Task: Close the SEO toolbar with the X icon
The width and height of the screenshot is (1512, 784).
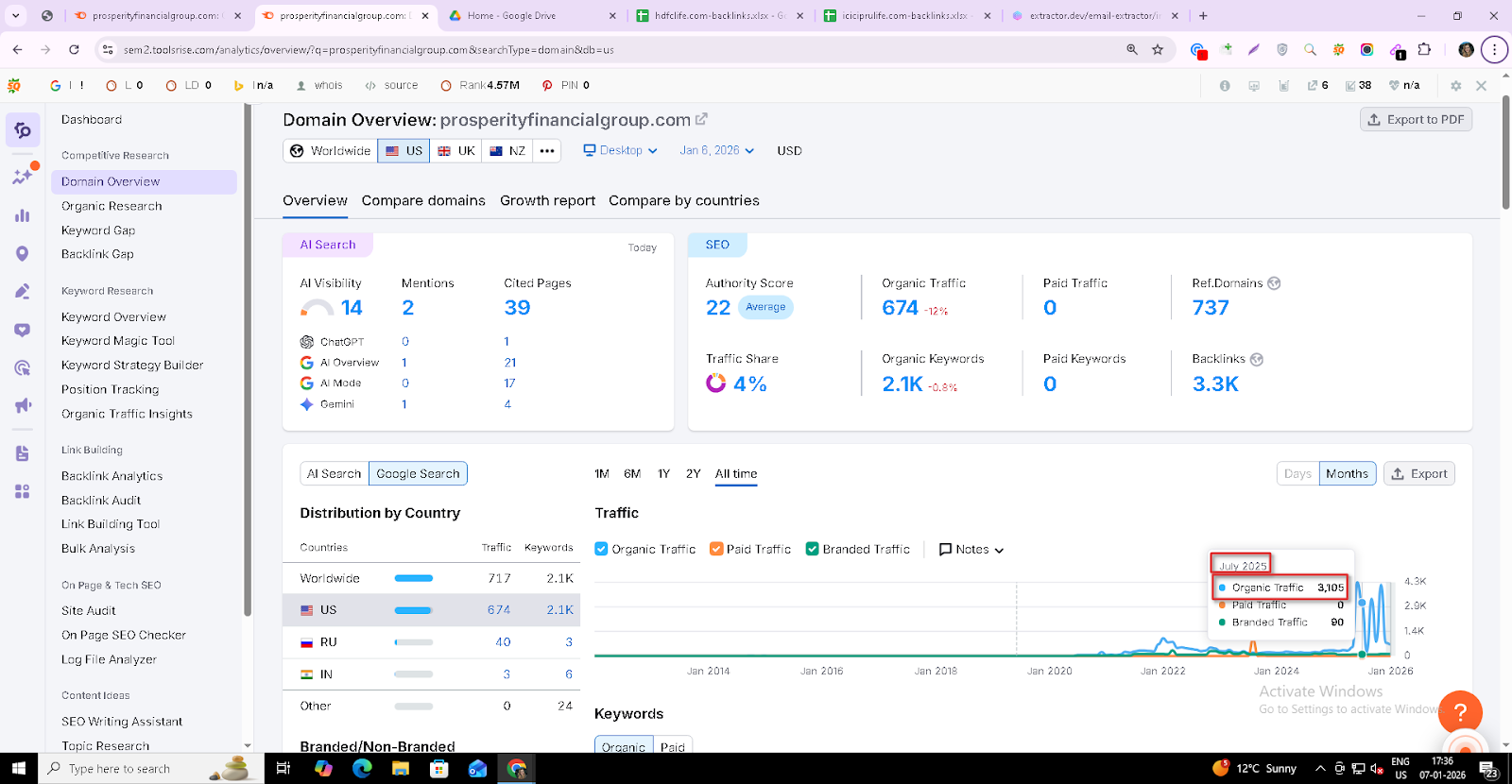Action: coord(1481,85)
